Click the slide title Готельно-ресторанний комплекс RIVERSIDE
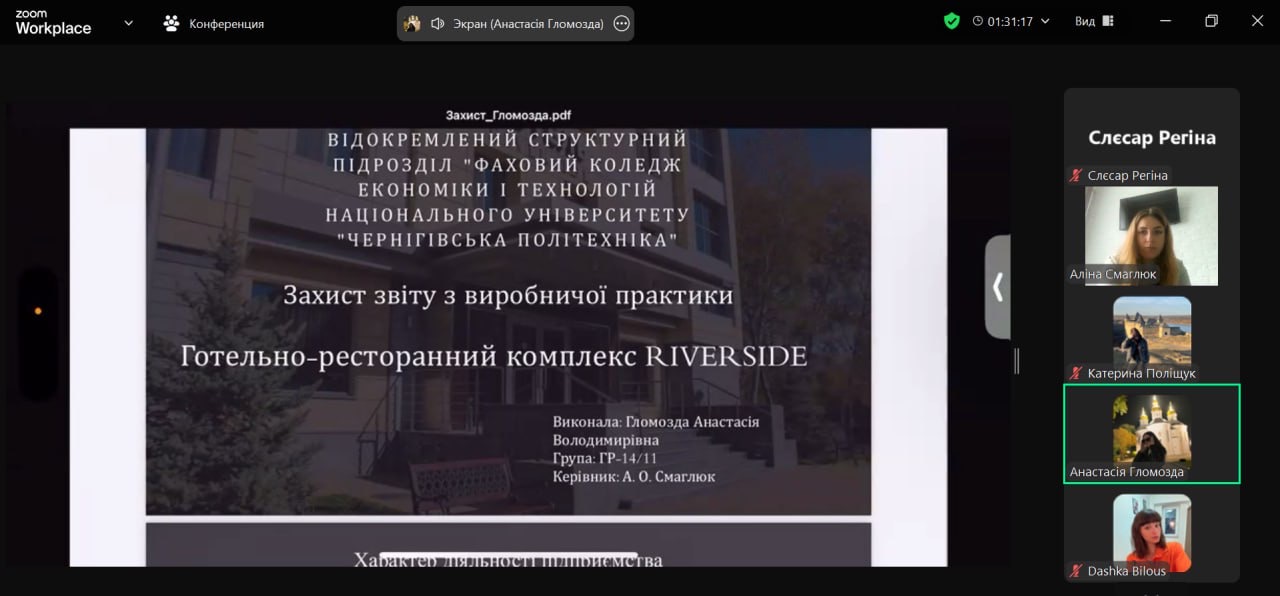The image size is (1280, 596). pos(493,356)
